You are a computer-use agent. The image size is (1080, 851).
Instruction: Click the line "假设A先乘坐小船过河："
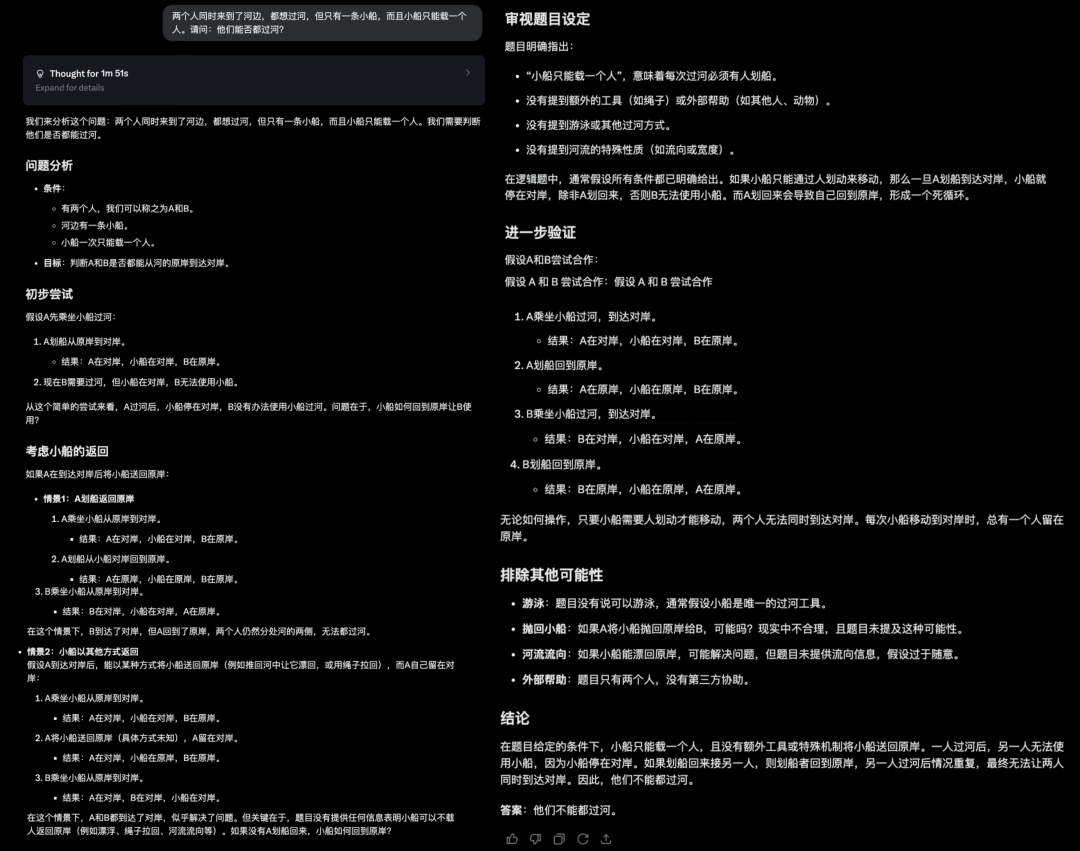pyautogui.click(x=71, y=317)
